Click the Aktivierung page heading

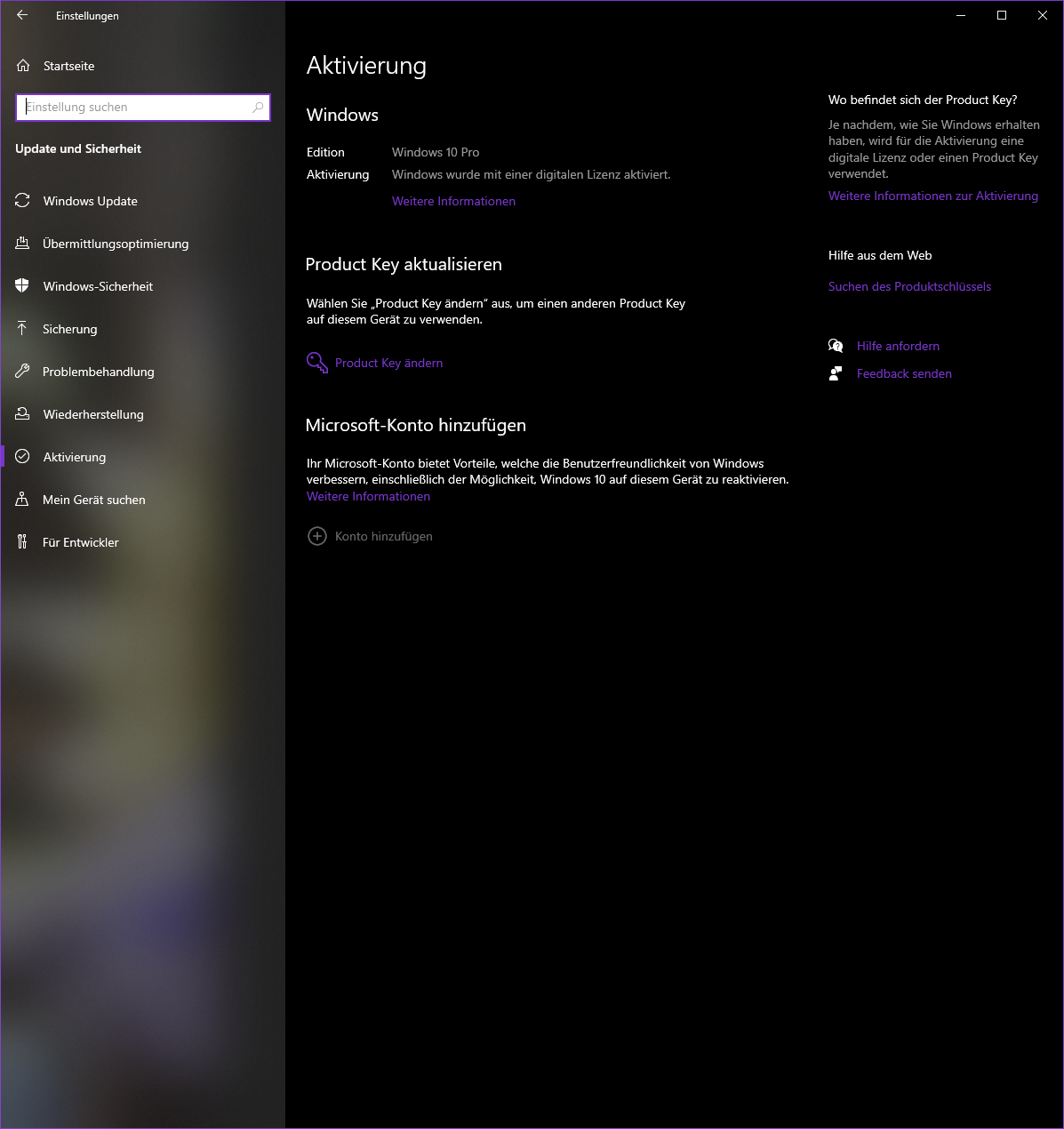366,66
